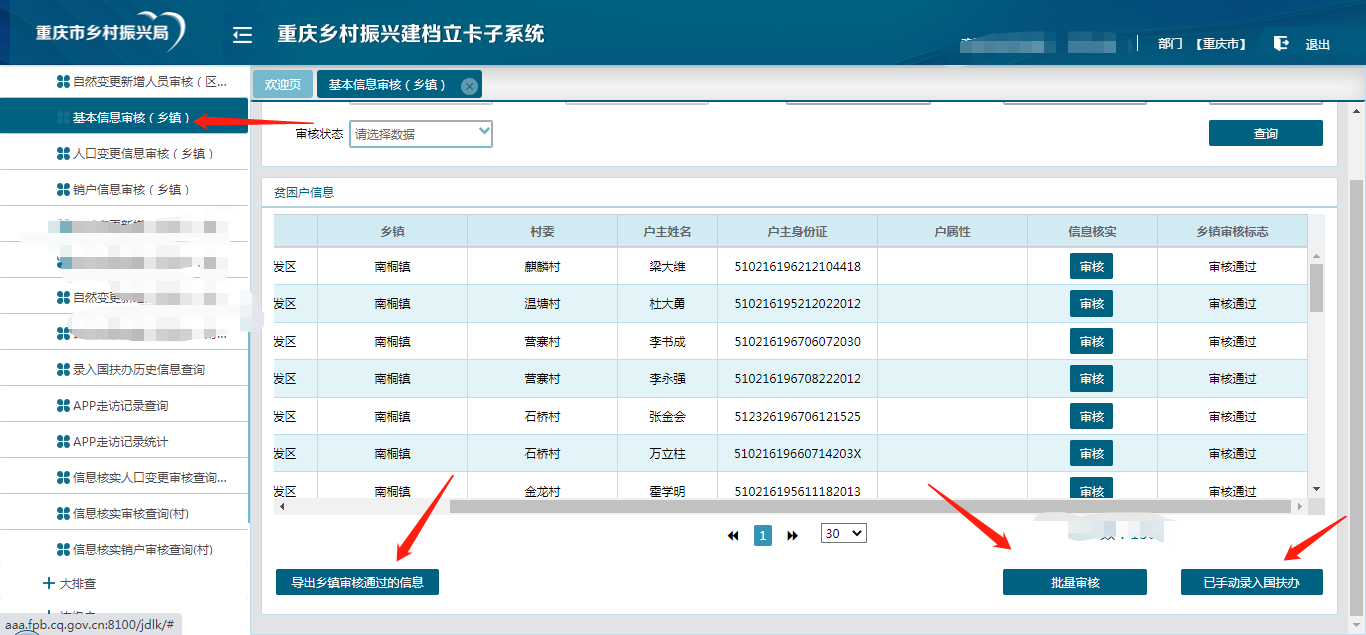
Task: Click the 批量审核 button
Action: click(x=1075, y=582)
